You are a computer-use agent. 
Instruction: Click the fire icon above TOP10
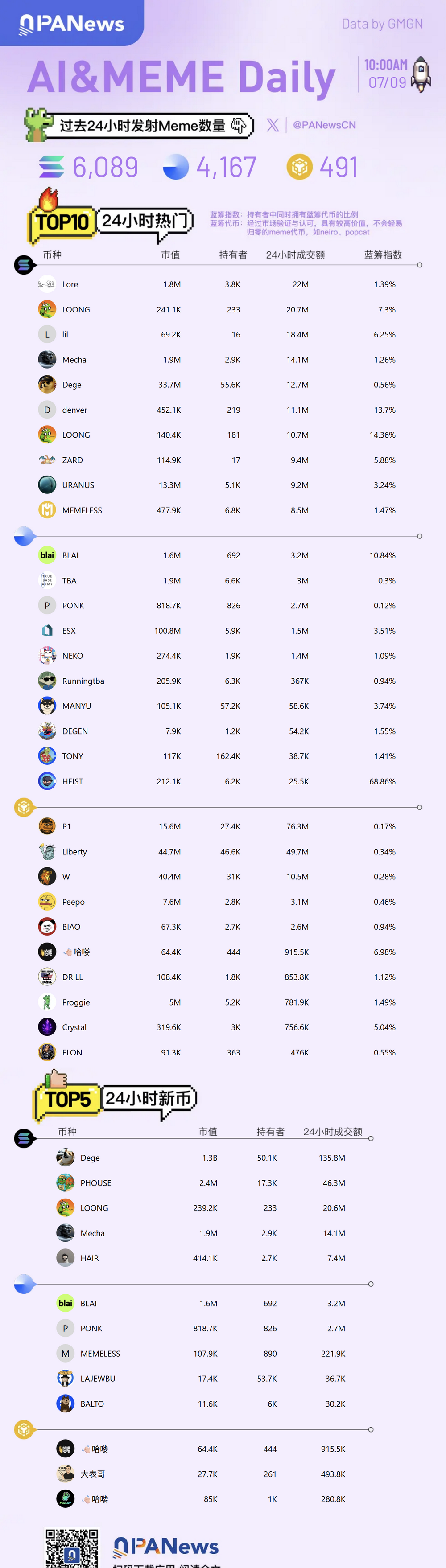pyautogui.click(x=48, y=199)
